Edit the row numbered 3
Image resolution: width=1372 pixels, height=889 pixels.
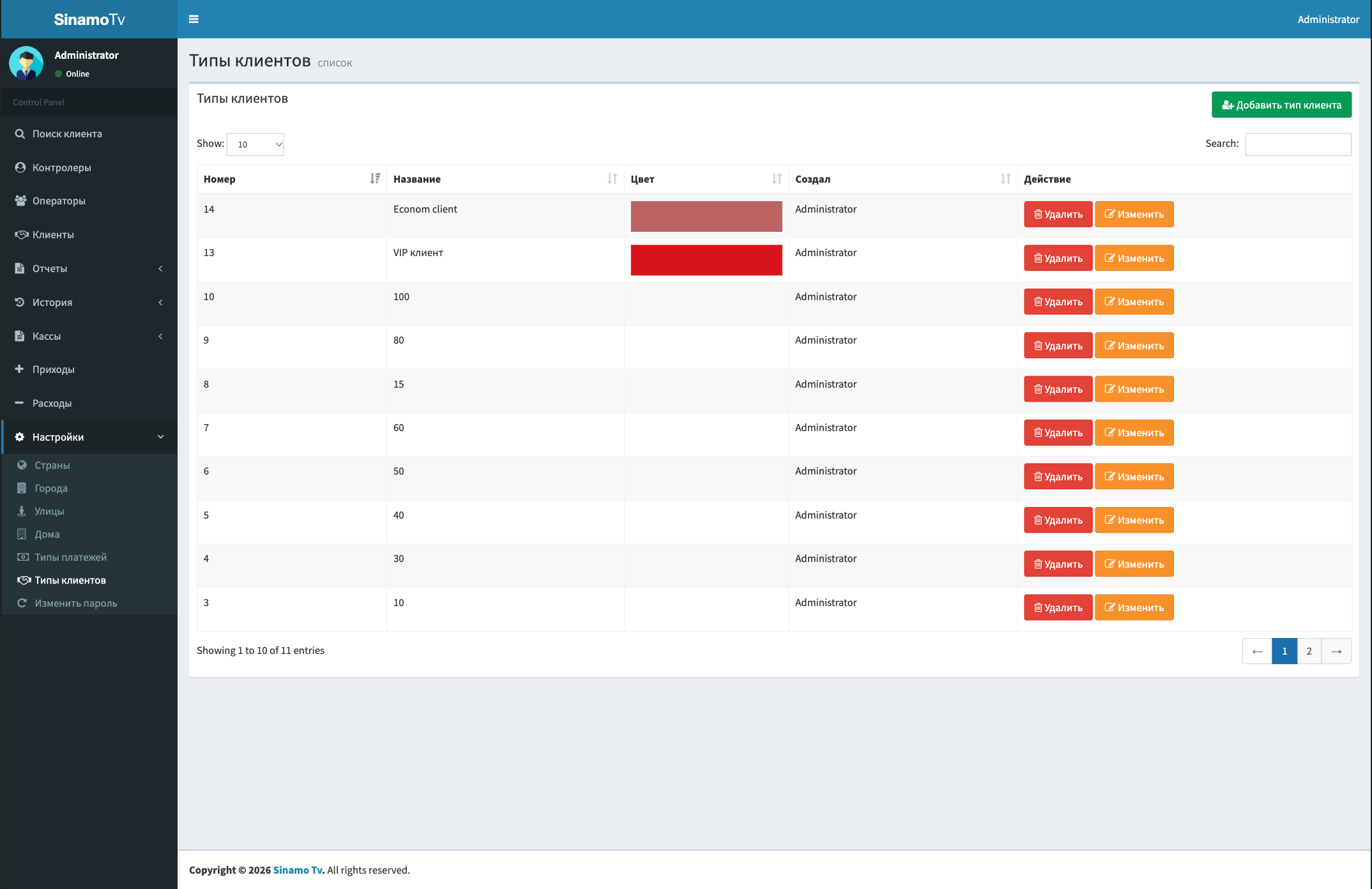tap(1134, 607)
